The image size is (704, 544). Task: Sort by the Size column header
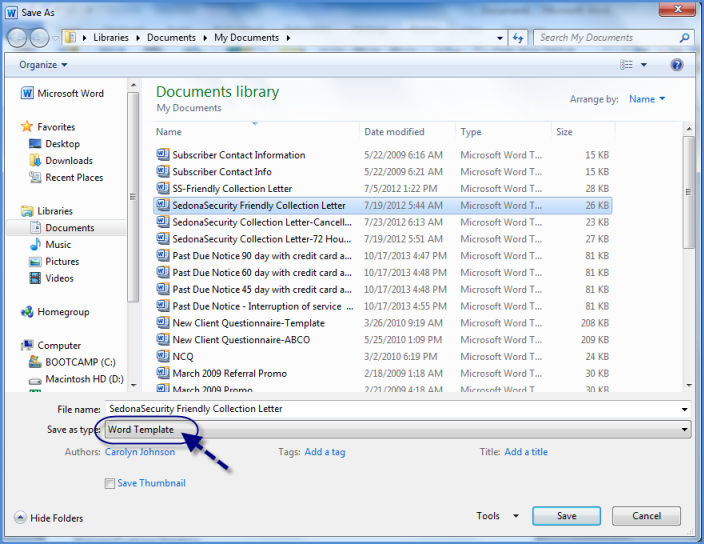[583, 132]
